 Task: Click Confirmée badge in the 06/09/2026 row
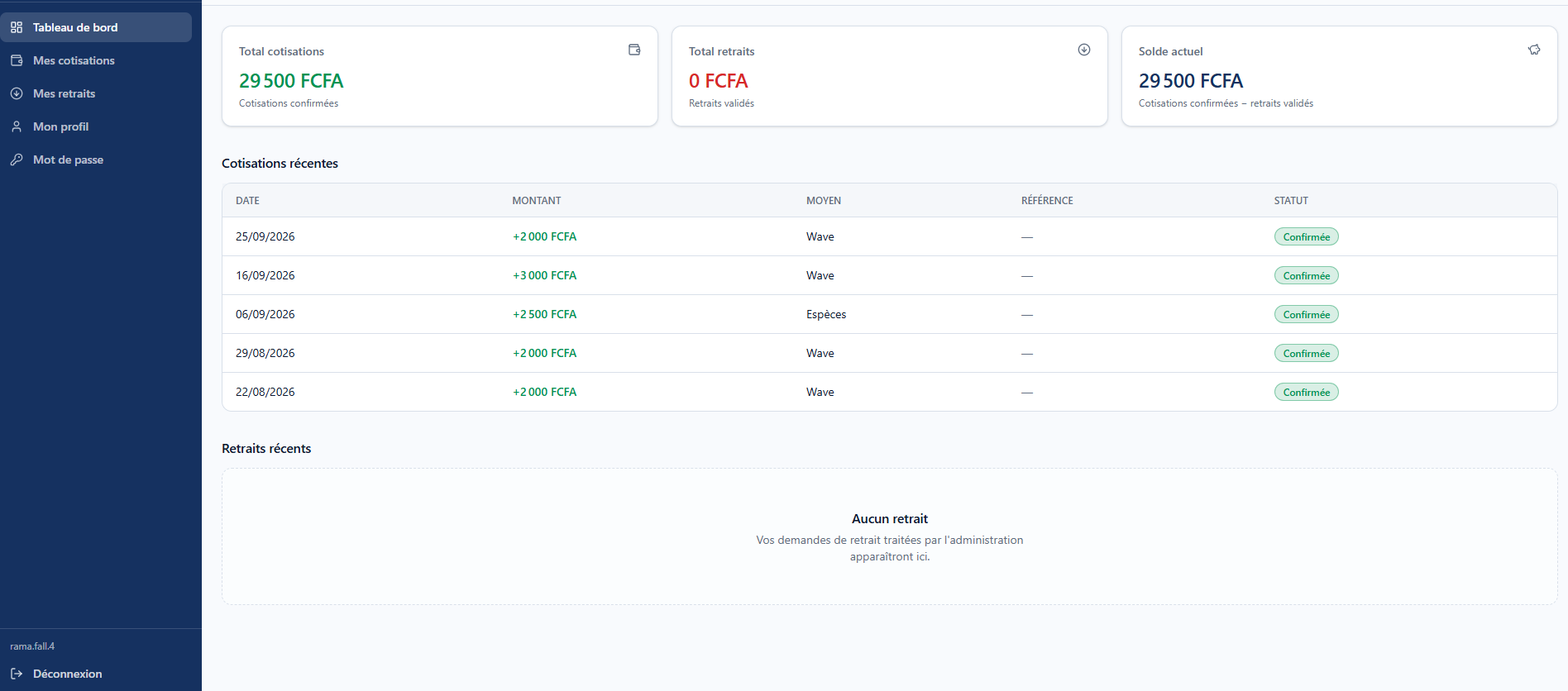click(1307, 314)
